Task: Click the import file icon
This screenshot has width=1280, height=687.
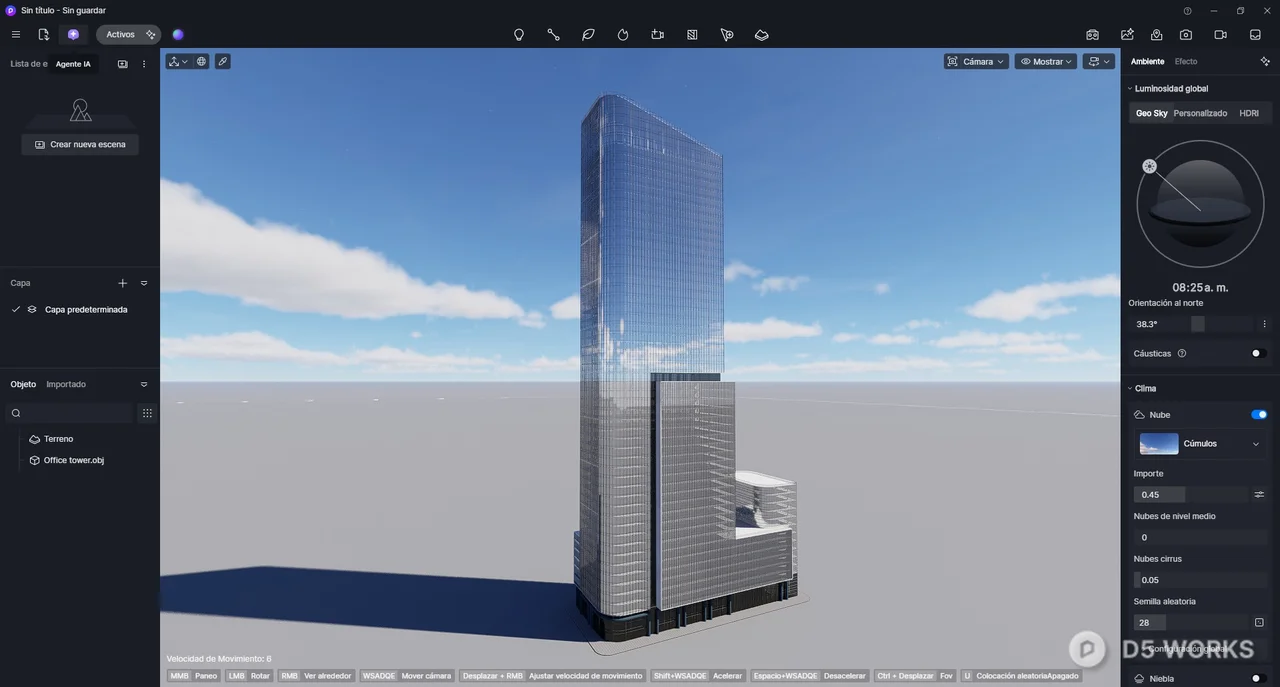Action: pyautogui.click(x=43, y=34)
